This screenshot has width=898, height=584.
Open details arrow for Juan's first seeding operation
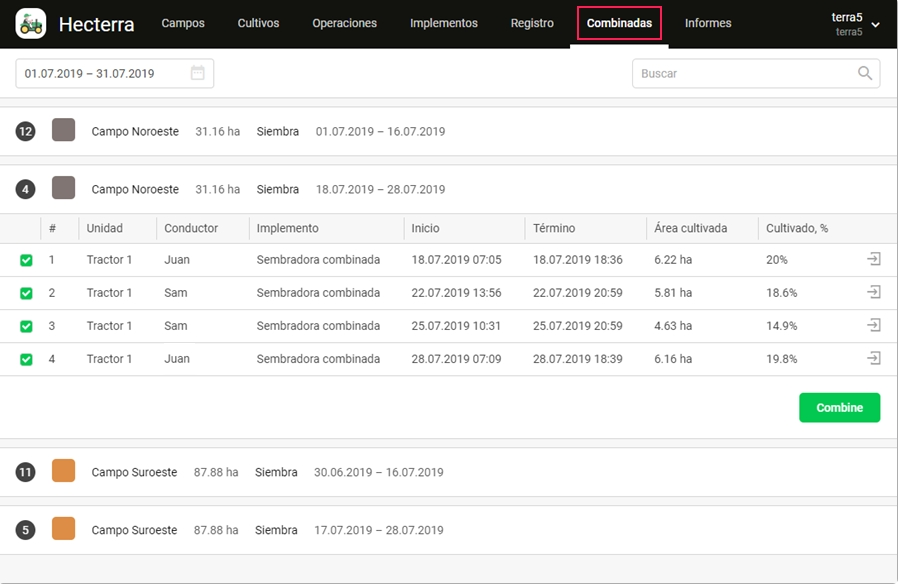[873, 259]
